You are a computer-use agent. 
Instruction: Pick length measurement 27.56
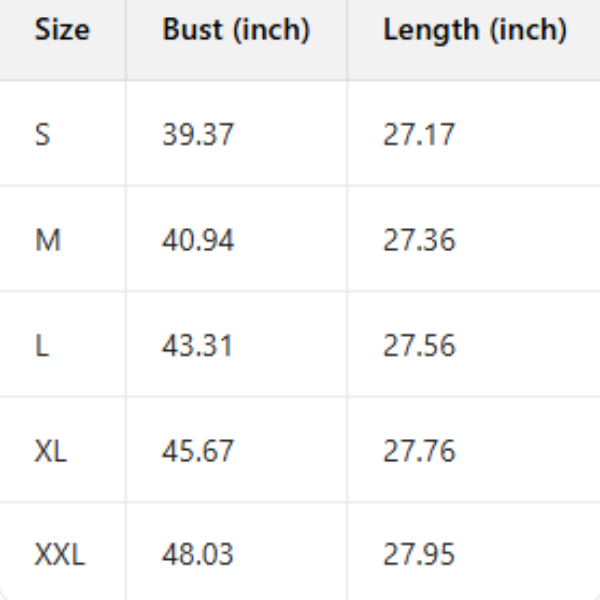click(x=419, y=346)
